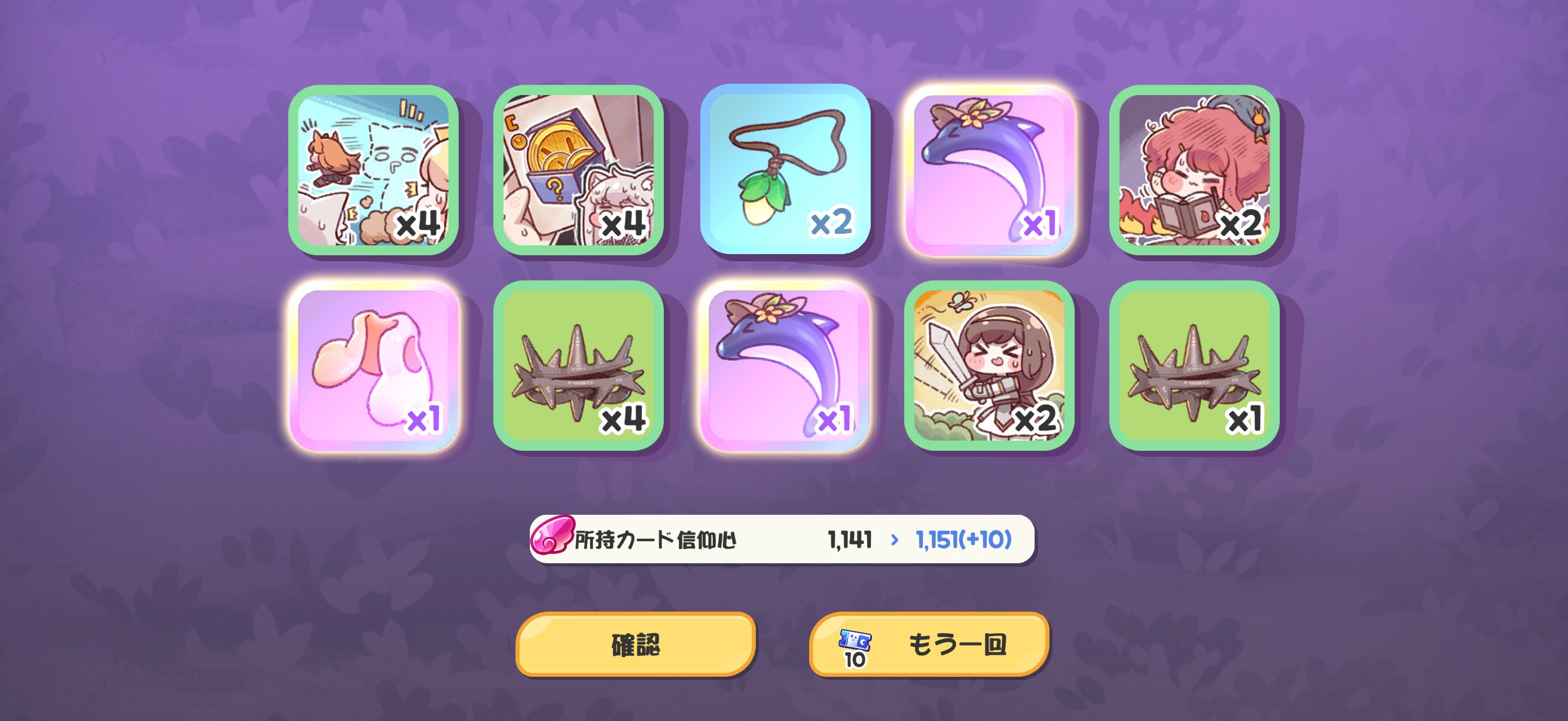Tap the blue ticket icon showing 10
The height and width of the screenshot is (721, 1568).
[x=855, y=647]
